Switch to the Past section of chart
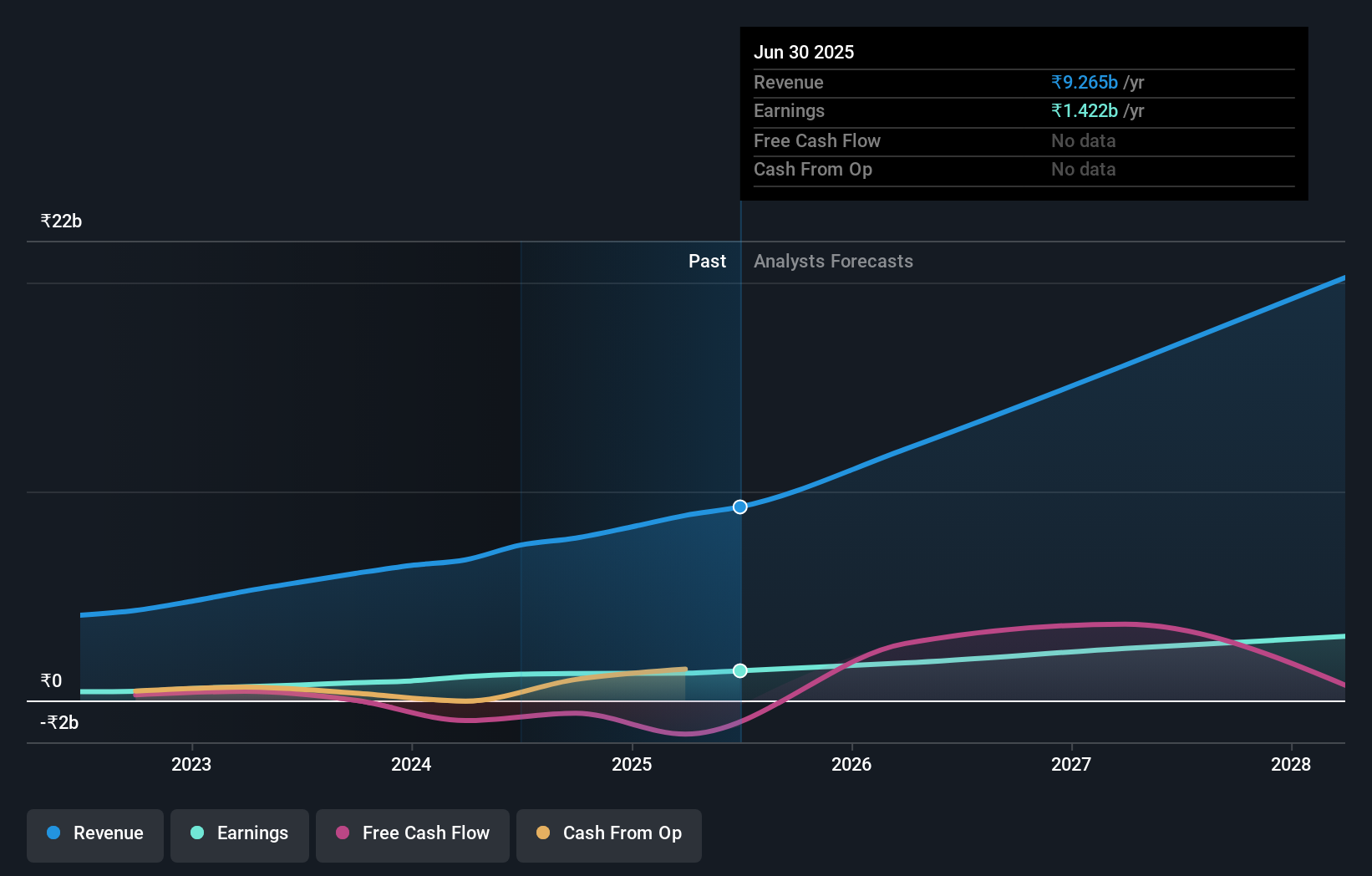Image resolution: width=1372 pixels, height=876 pixels. pos(707,261)
